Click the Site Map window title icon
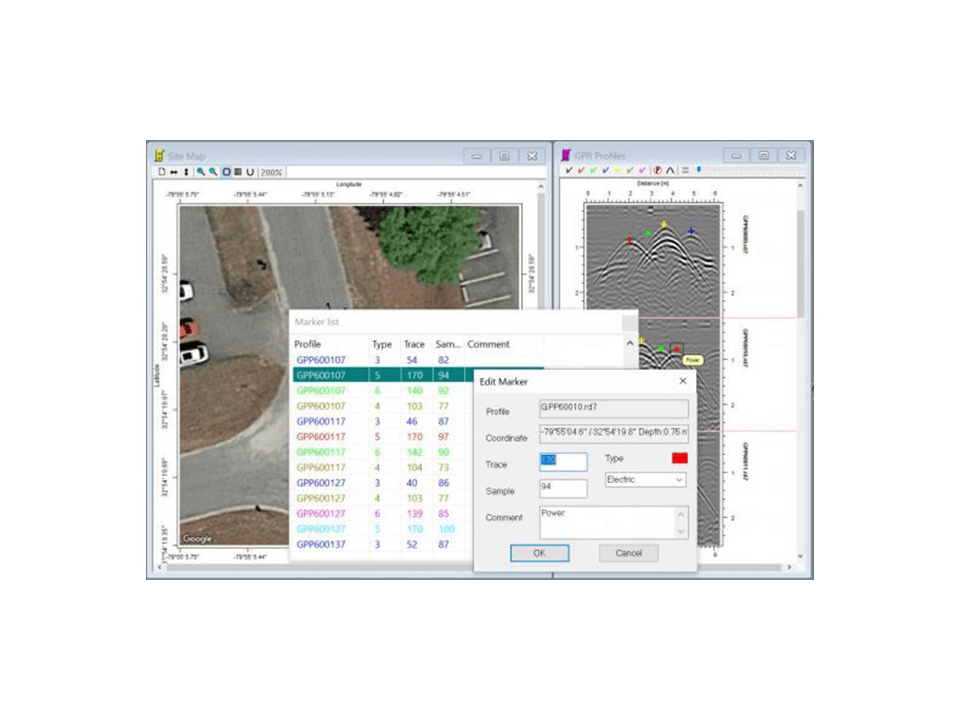Viewport: 960px width, 720px height. [x=159, y=156]
